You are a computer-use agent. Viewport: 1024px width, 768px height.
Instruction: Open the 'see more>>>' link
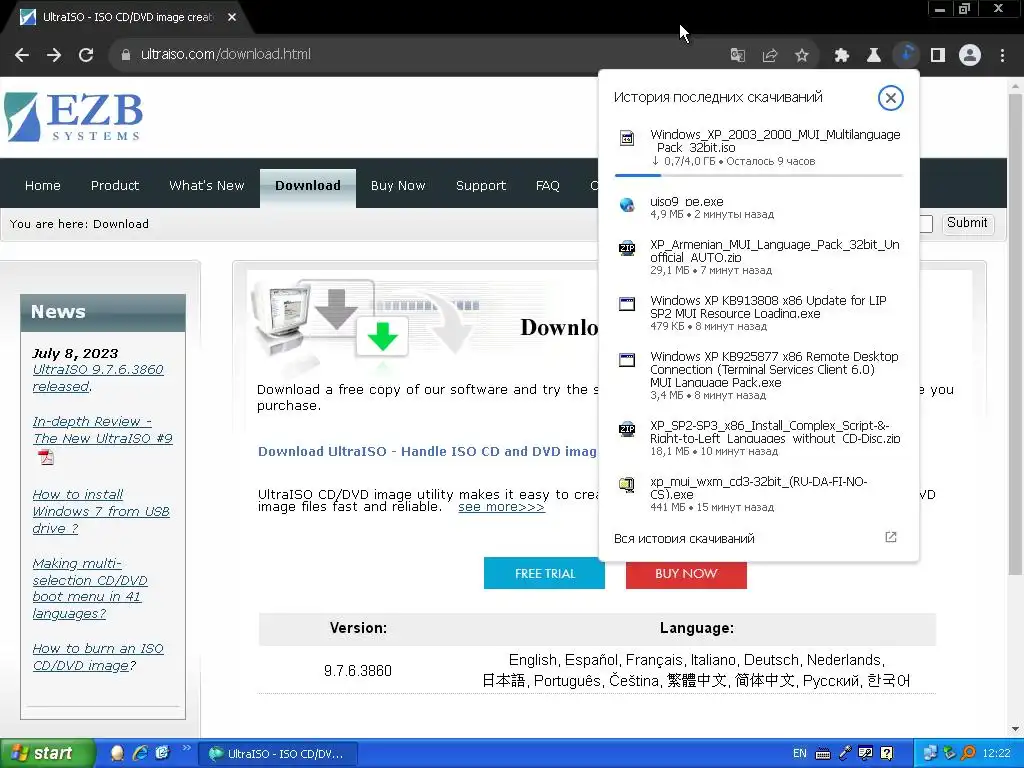501,507
